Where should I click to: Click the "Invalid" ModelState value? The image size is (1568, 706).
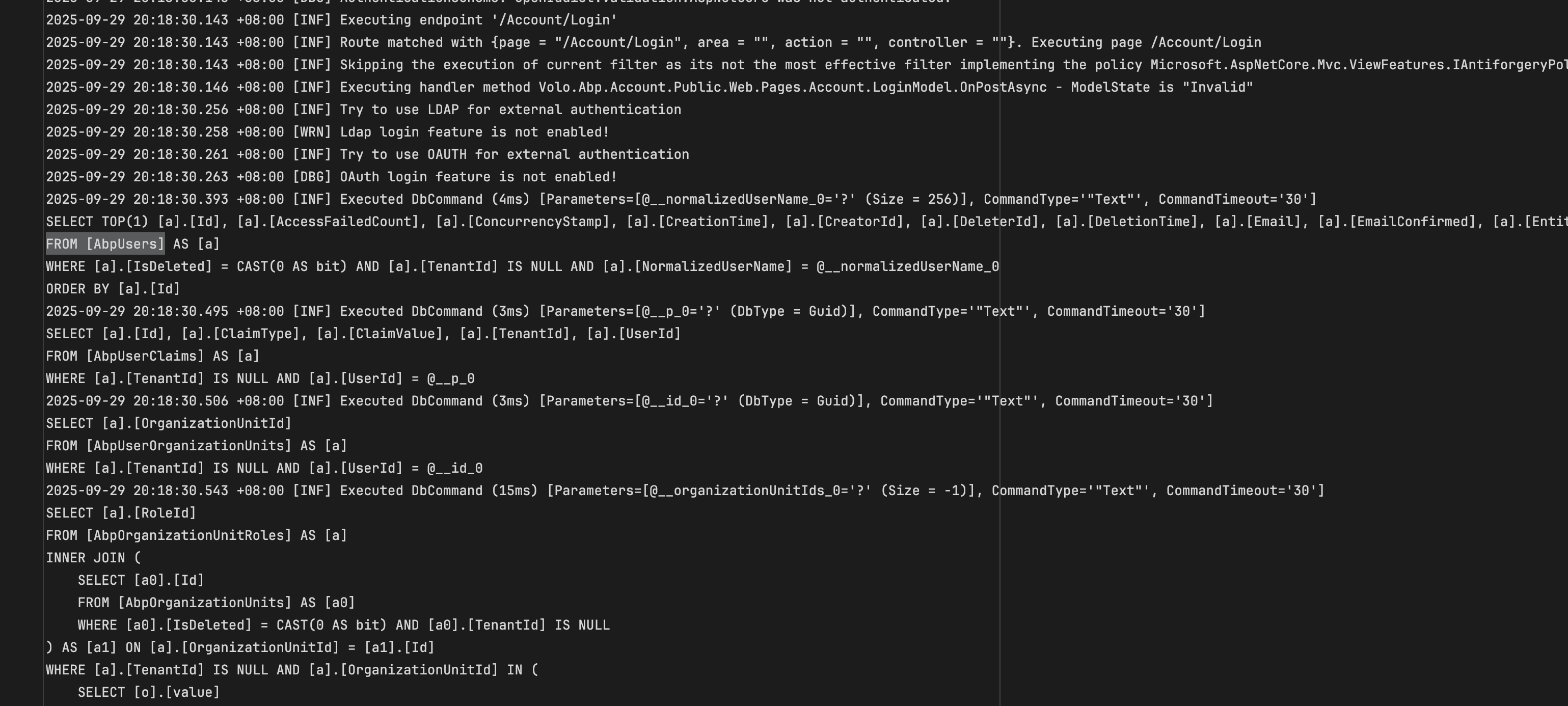tap(1218, 88)
